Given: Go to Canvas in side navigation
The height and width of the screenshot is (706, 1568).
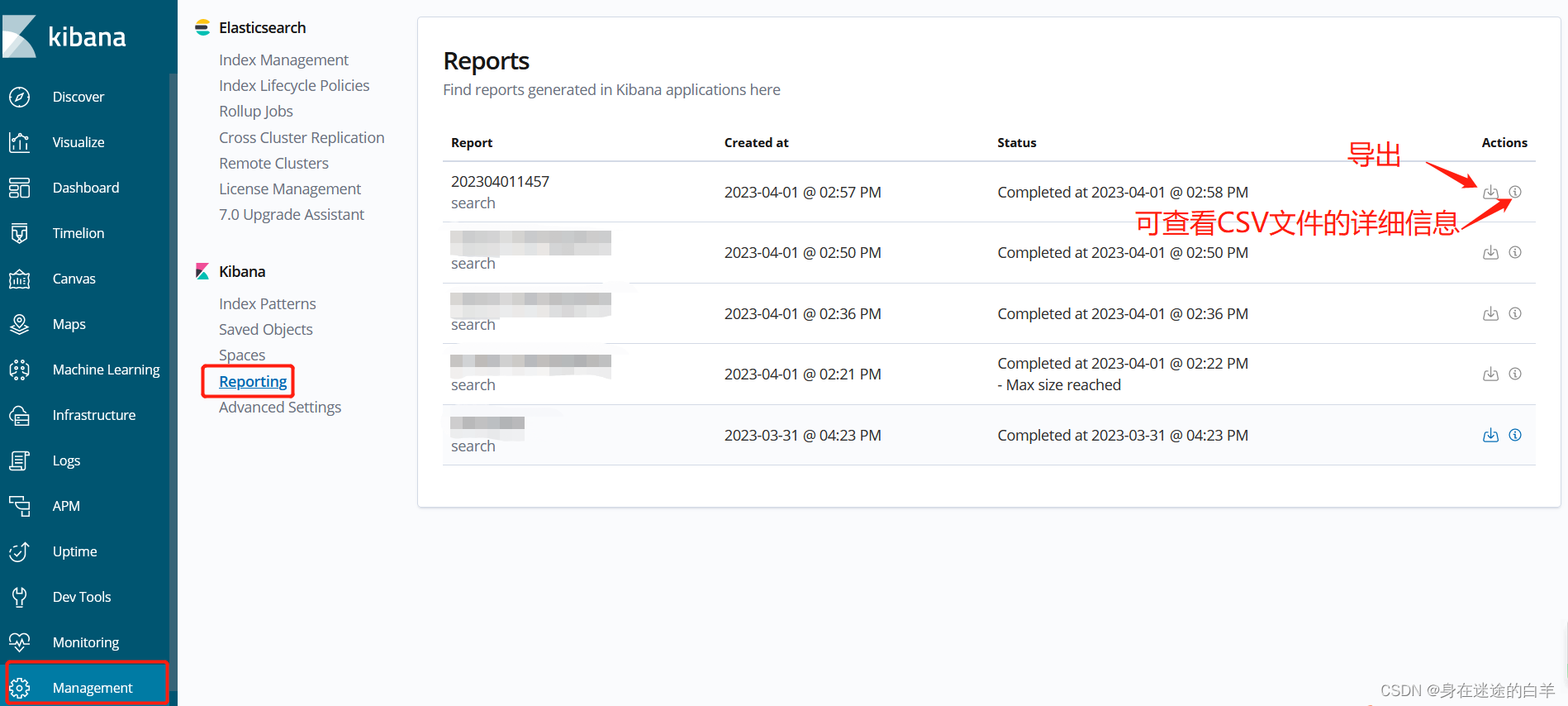Looking at the screenshot, I should pyautogui.click(x=74, y=279).
